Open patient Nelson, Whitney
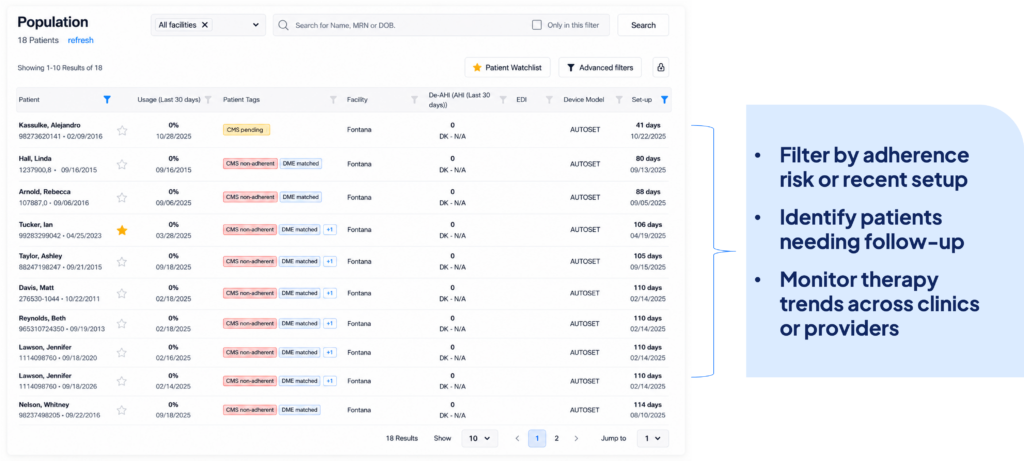Viewport: 1024px width, 461px height. (x=44, y=404)
